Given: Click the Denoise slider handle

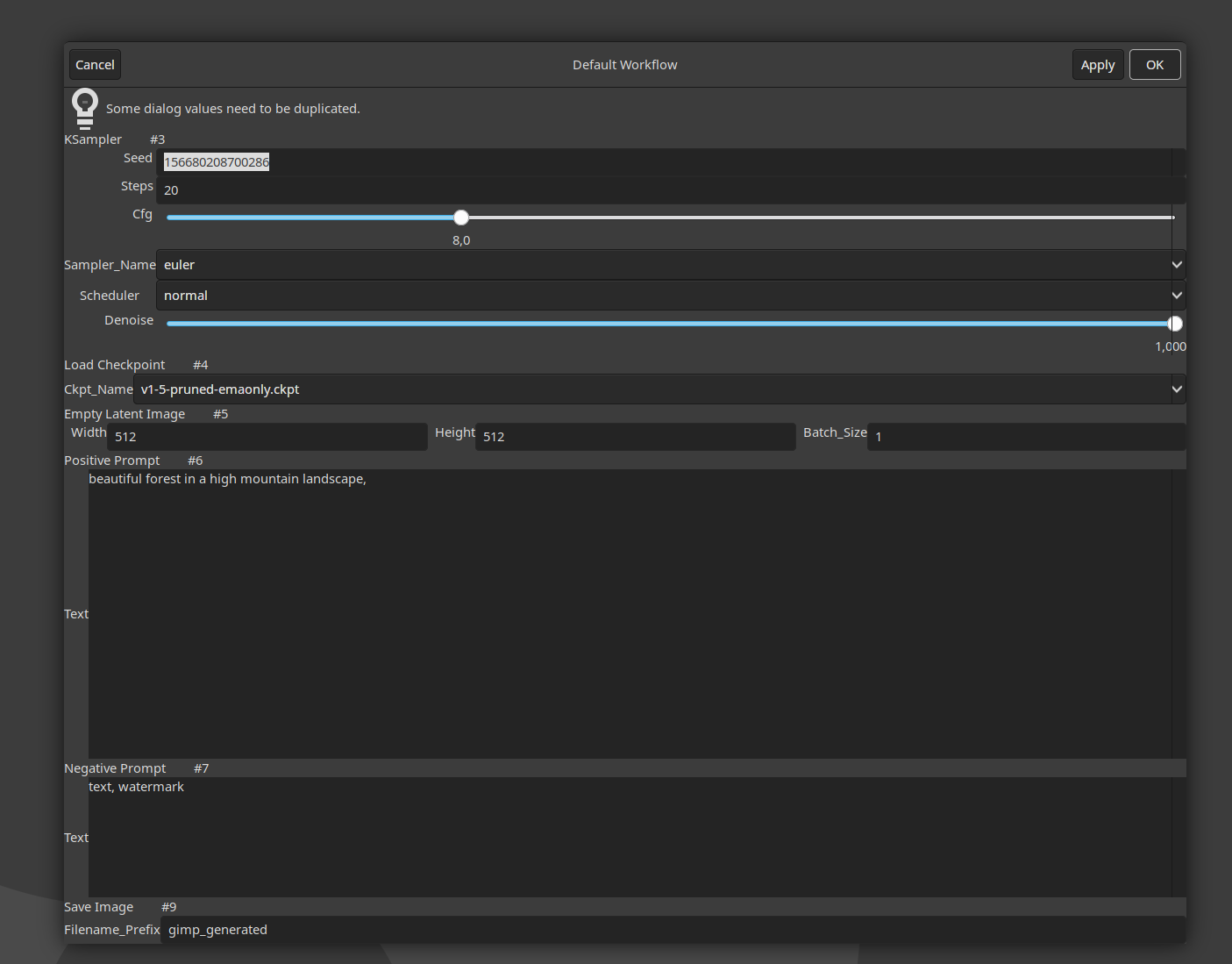Looking at the screenshot, I should coord(1175,324).
